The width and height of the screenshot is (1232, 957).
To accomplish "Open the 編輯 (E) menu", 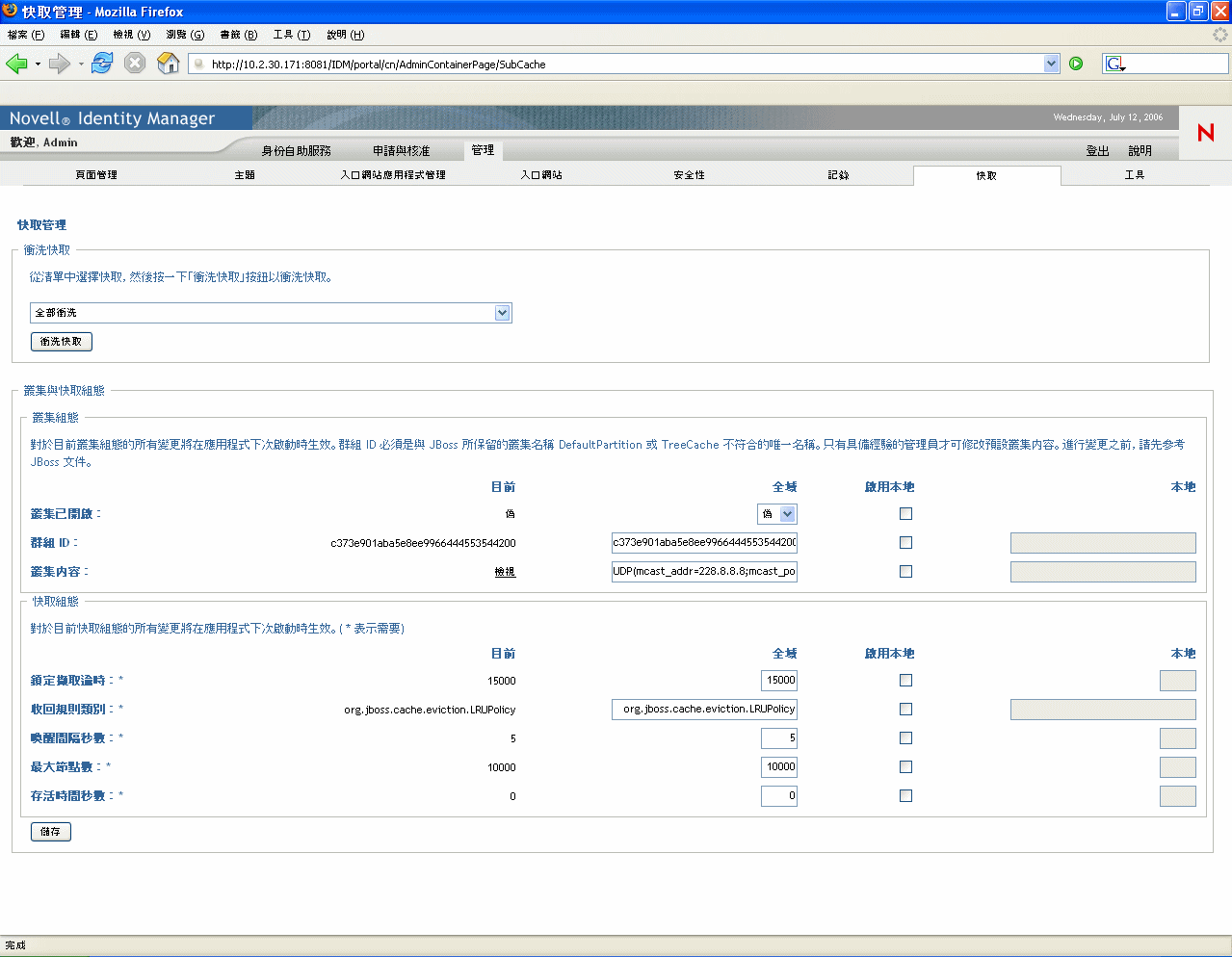I will click(79, 35).
